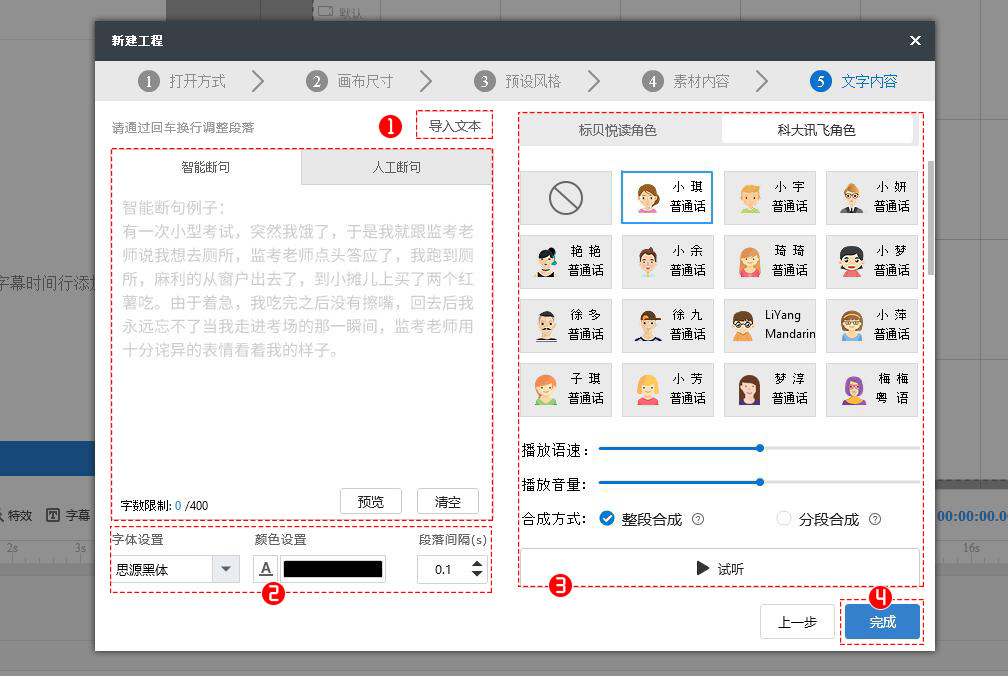This screenshot has height=676, width=1008.
Task: Choose the 梅梅 粤语 voice
Action: click(x=872, y=390)
